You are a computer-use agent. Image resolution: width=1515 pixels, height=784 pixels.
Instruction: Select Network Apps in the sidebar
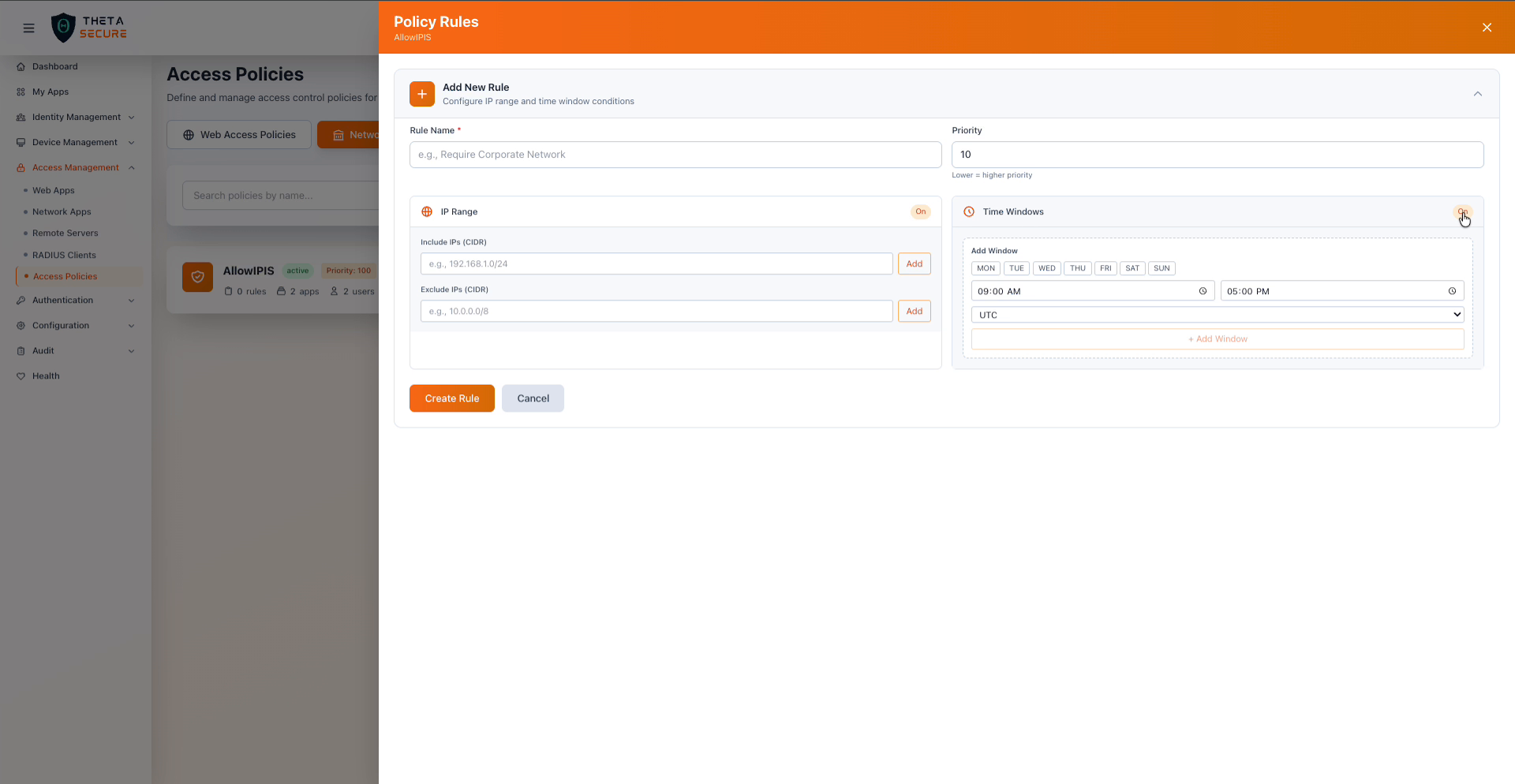(x=61, y=211)
